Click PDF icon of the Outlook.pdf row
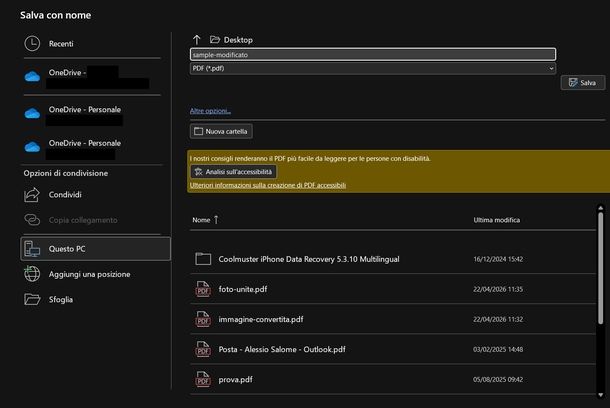The width and height of the screenshot is (610, 408). pyautogui.click(x=203, y=349)
